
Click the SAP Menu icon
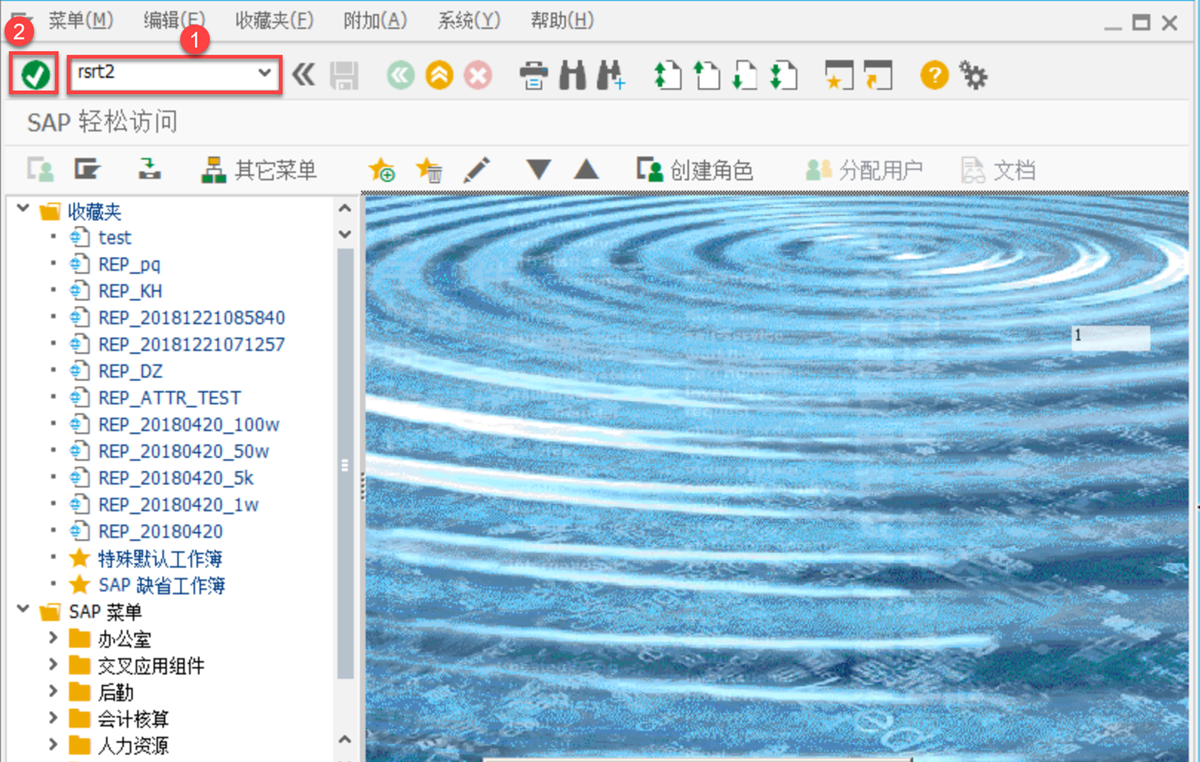coord(88,170)
